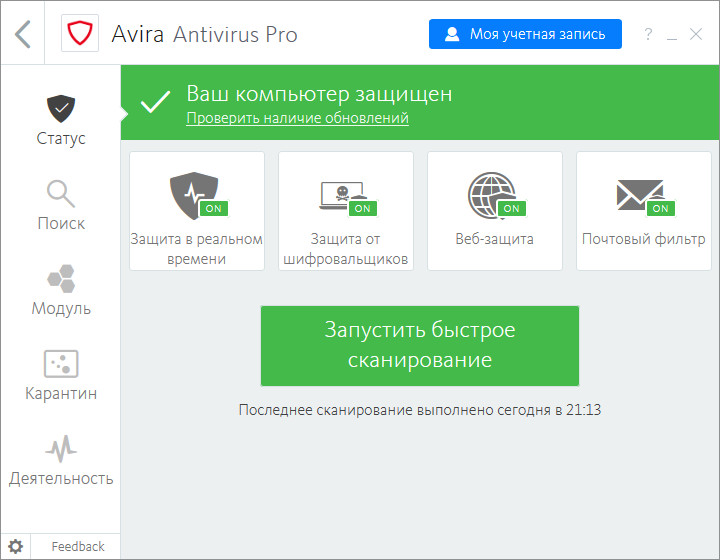Open the Модуль hexagons section
Screen dimensions: 720x560
(x=60, y=290)
